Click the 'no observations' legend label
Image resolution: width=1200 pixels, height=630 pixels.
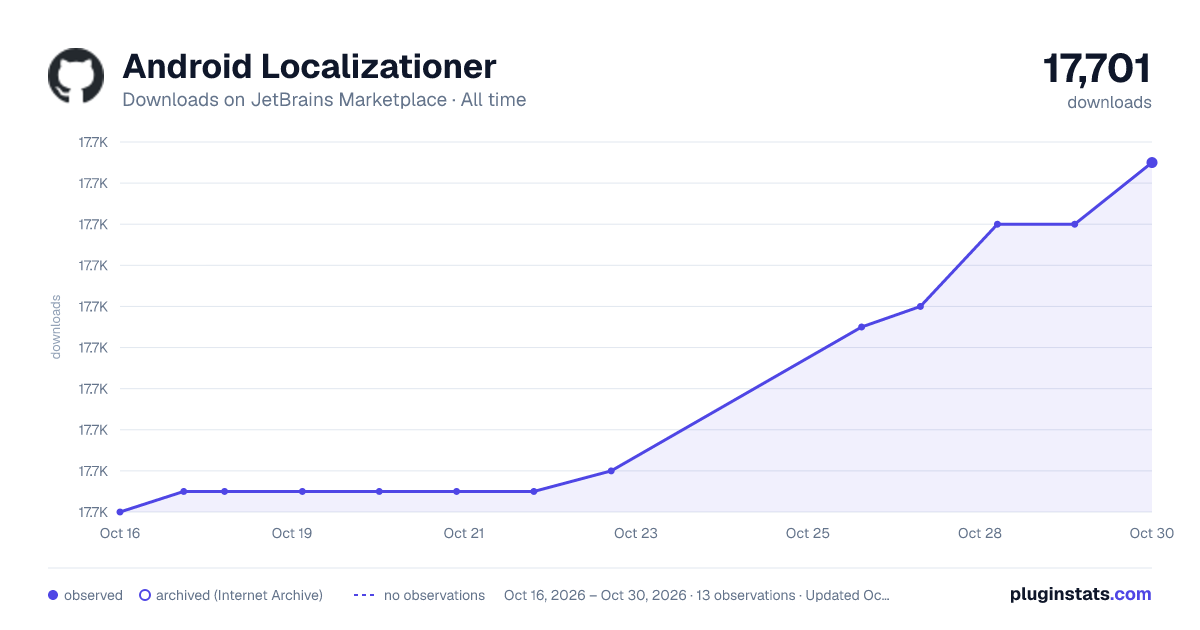(434, 595)
